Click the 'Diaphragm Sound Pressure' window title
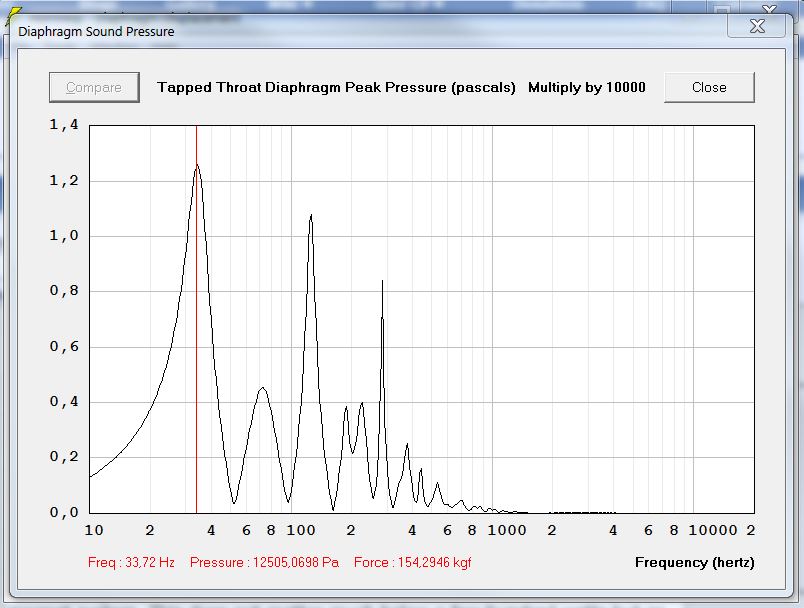The width and height of the screenshot is (804, 608). coord(96,31)
